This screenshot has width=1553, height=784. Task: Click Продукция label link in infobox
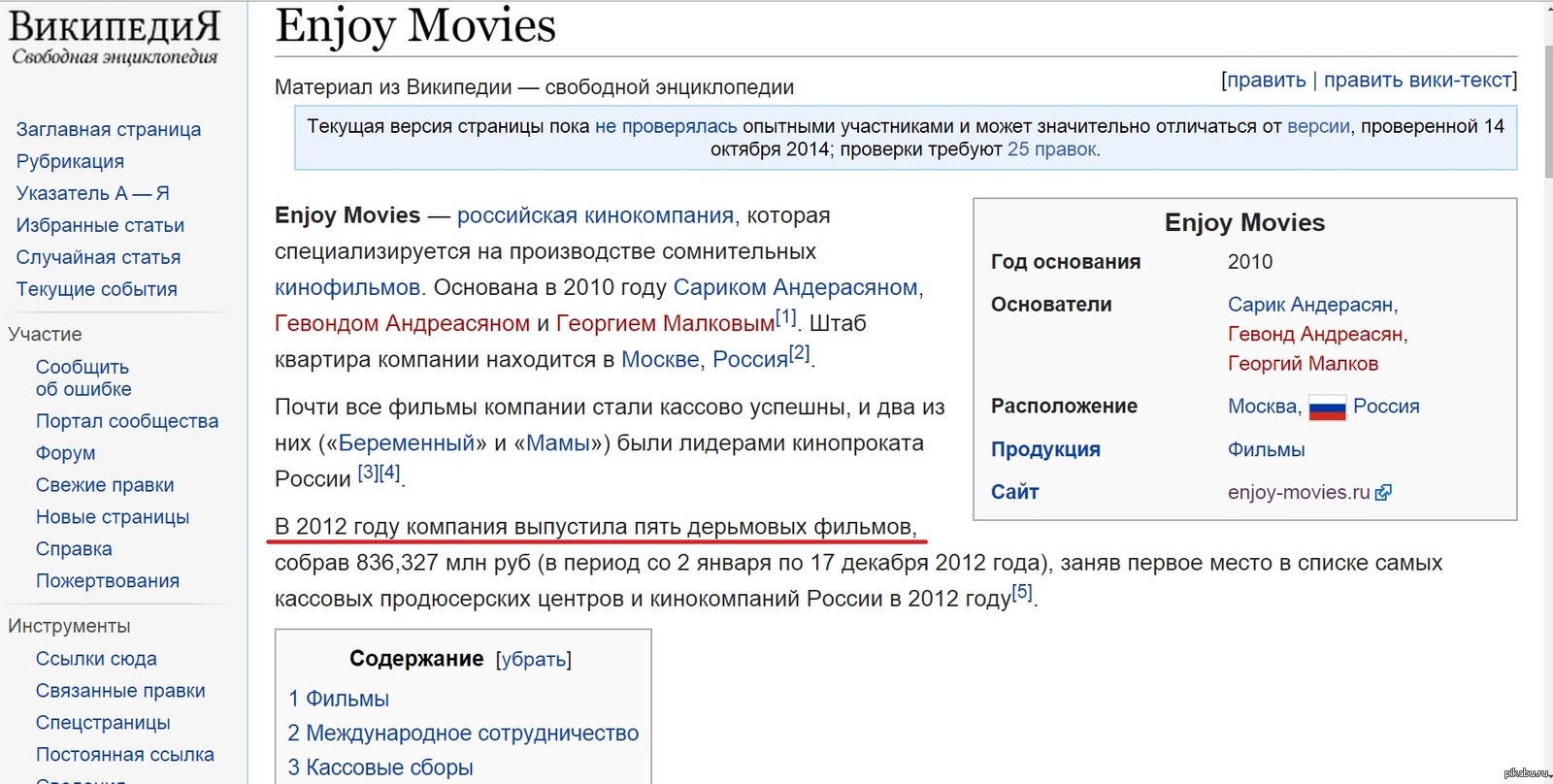(x=1045, y=449)
